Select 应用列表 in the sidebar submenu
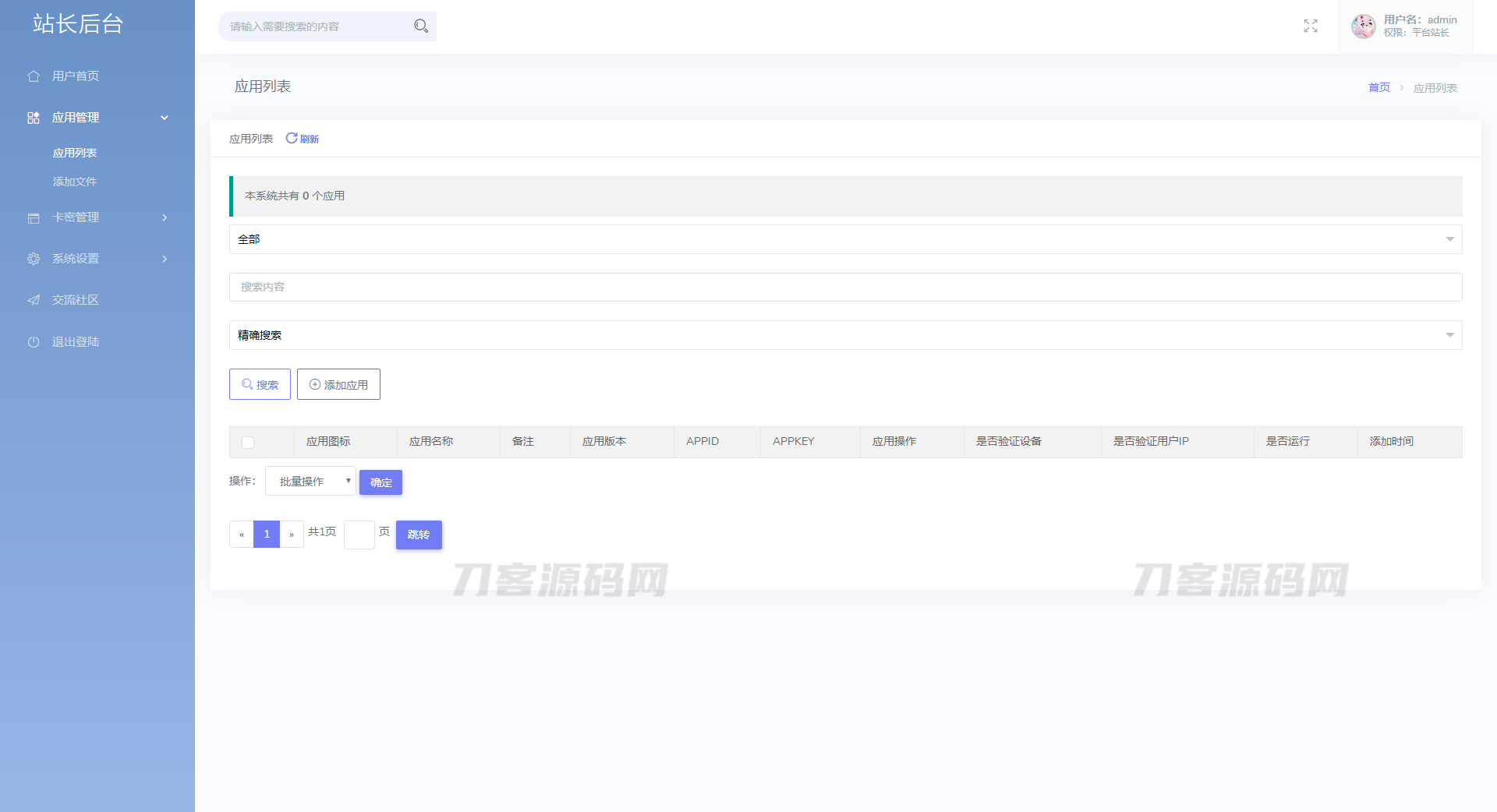Screen dimensions: 1497x812 click(x=75, y=153)
